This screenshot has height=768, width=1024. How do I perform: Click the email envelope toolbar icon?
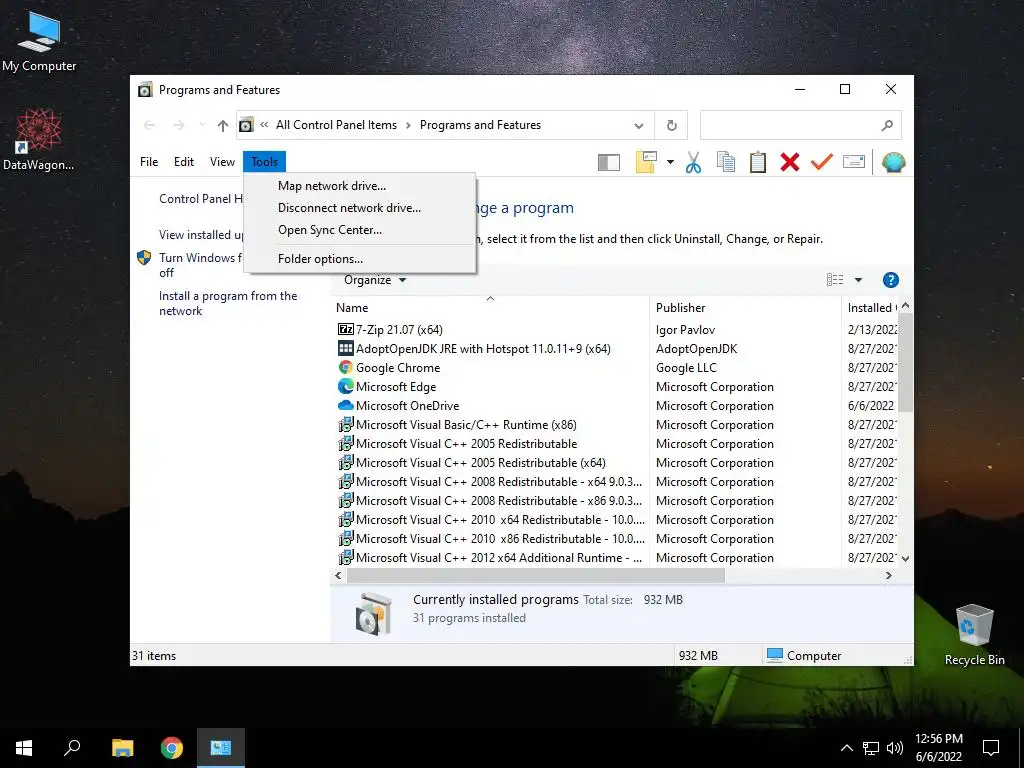pos(854,161)
